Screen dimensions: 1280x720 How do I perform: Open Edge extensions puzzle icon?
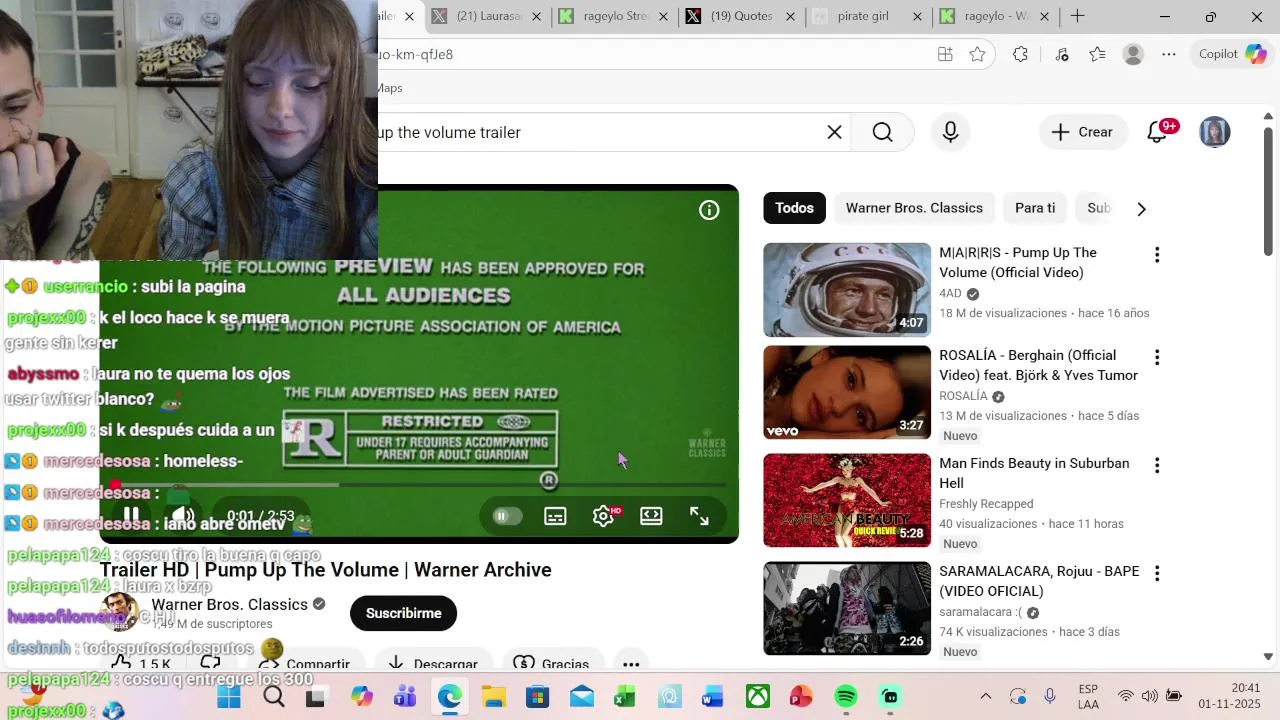[x=1020, y=54]
